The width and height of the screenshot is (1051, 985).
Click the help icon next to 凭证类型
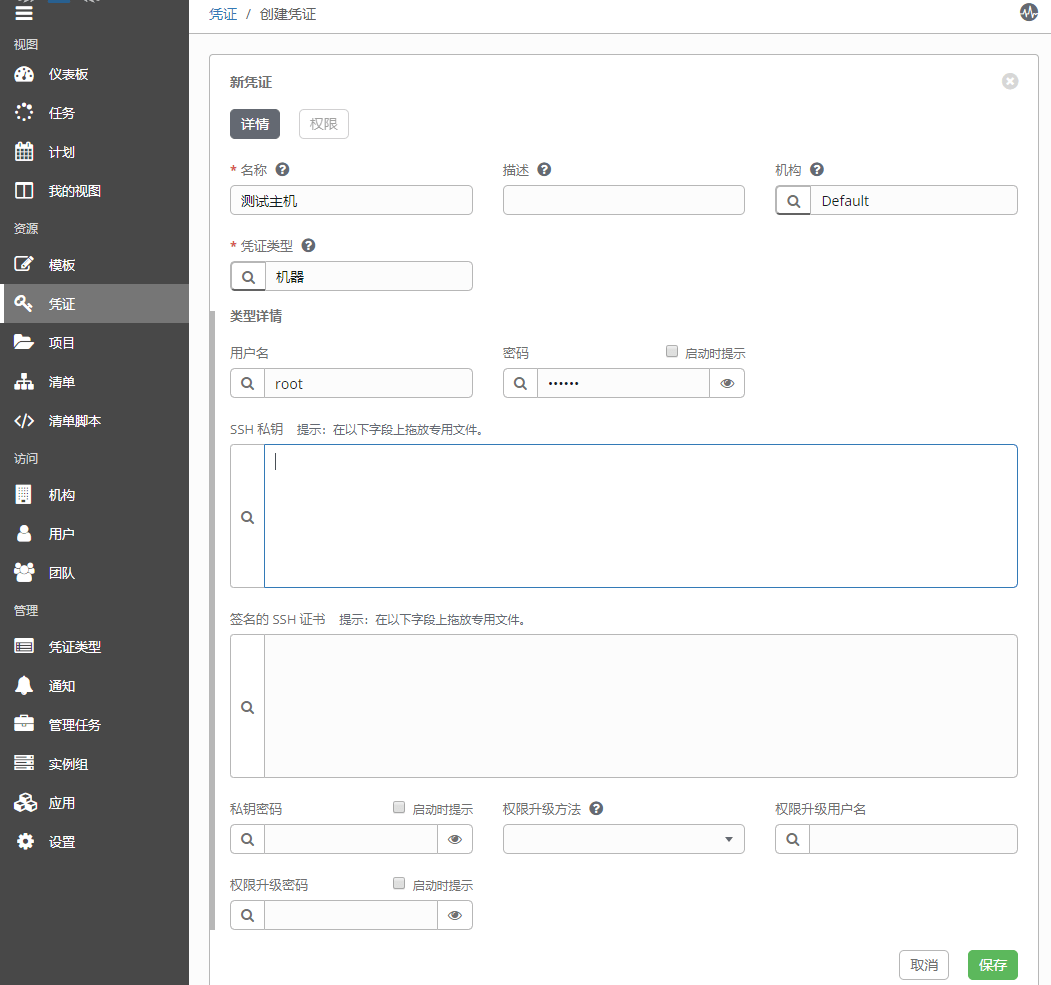tap(308, 246)
